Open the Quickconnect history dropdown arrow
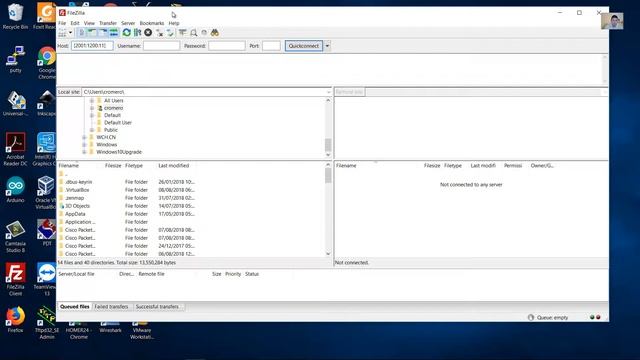The image size is (640, 360). (x=327, y=46)
